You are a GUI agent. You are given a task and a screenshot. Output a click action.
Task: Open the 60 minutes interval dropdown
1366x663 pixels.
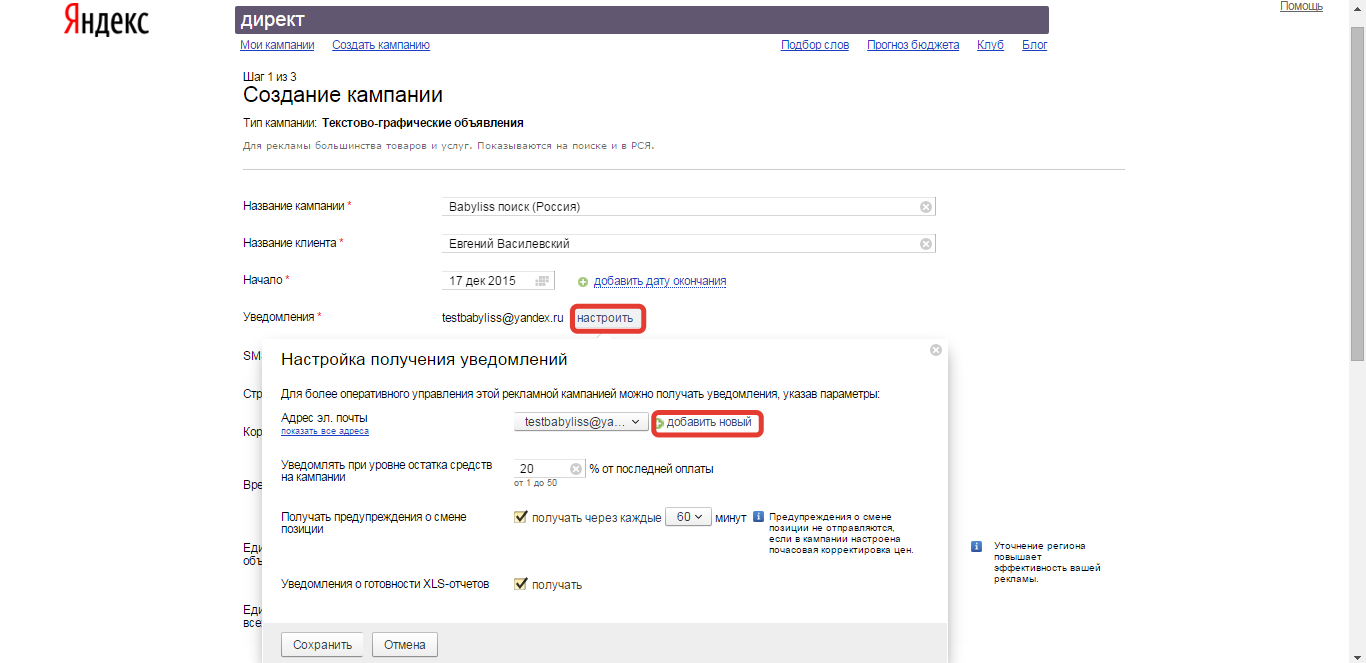(x=688, y=517)
